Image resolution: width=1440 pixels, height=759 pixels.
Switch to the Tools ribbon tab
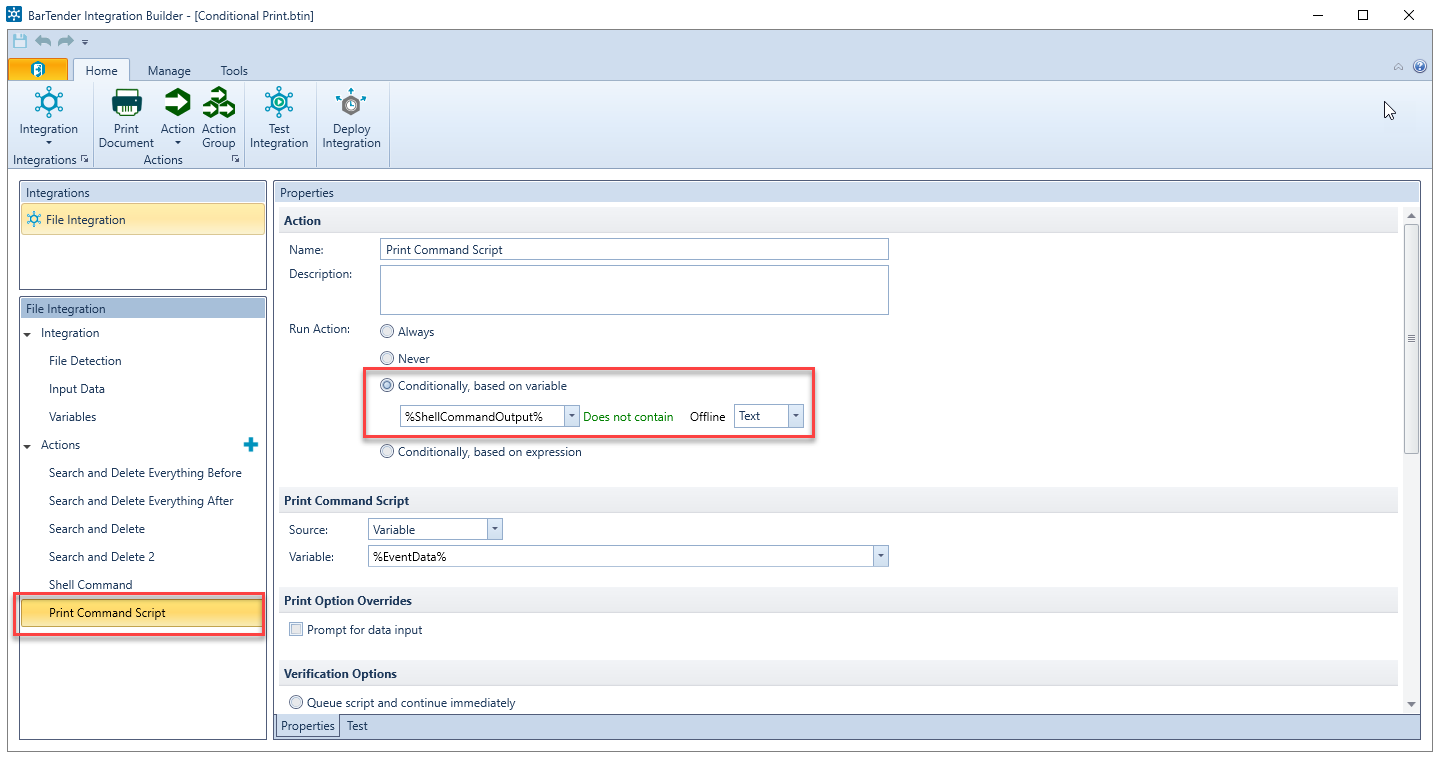click(x=234, y=70)
